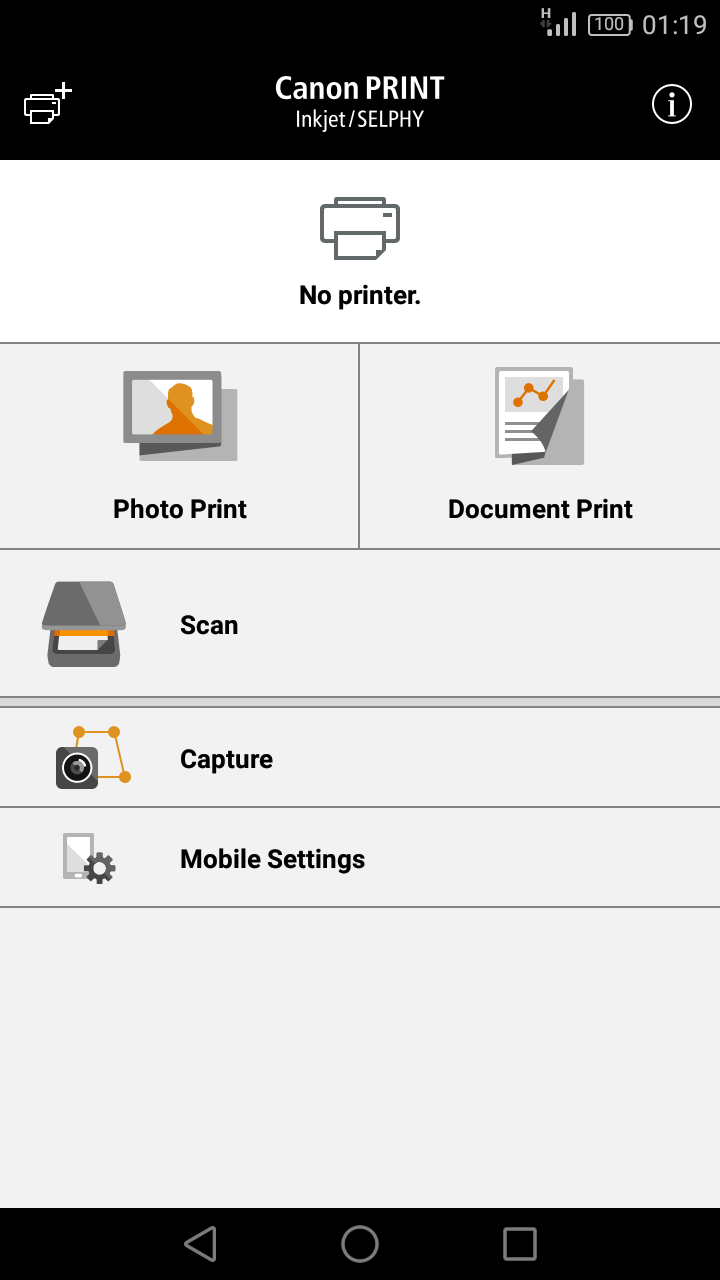
Task: Tap the Canon PRINT title text
Action: 360,89
